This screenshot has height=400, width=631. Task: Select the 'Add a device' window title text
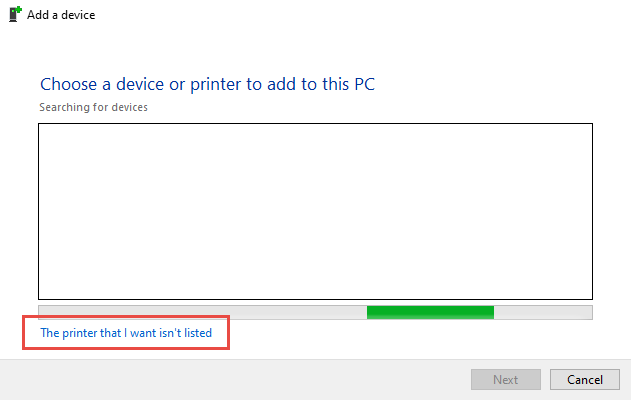(61, 15)
